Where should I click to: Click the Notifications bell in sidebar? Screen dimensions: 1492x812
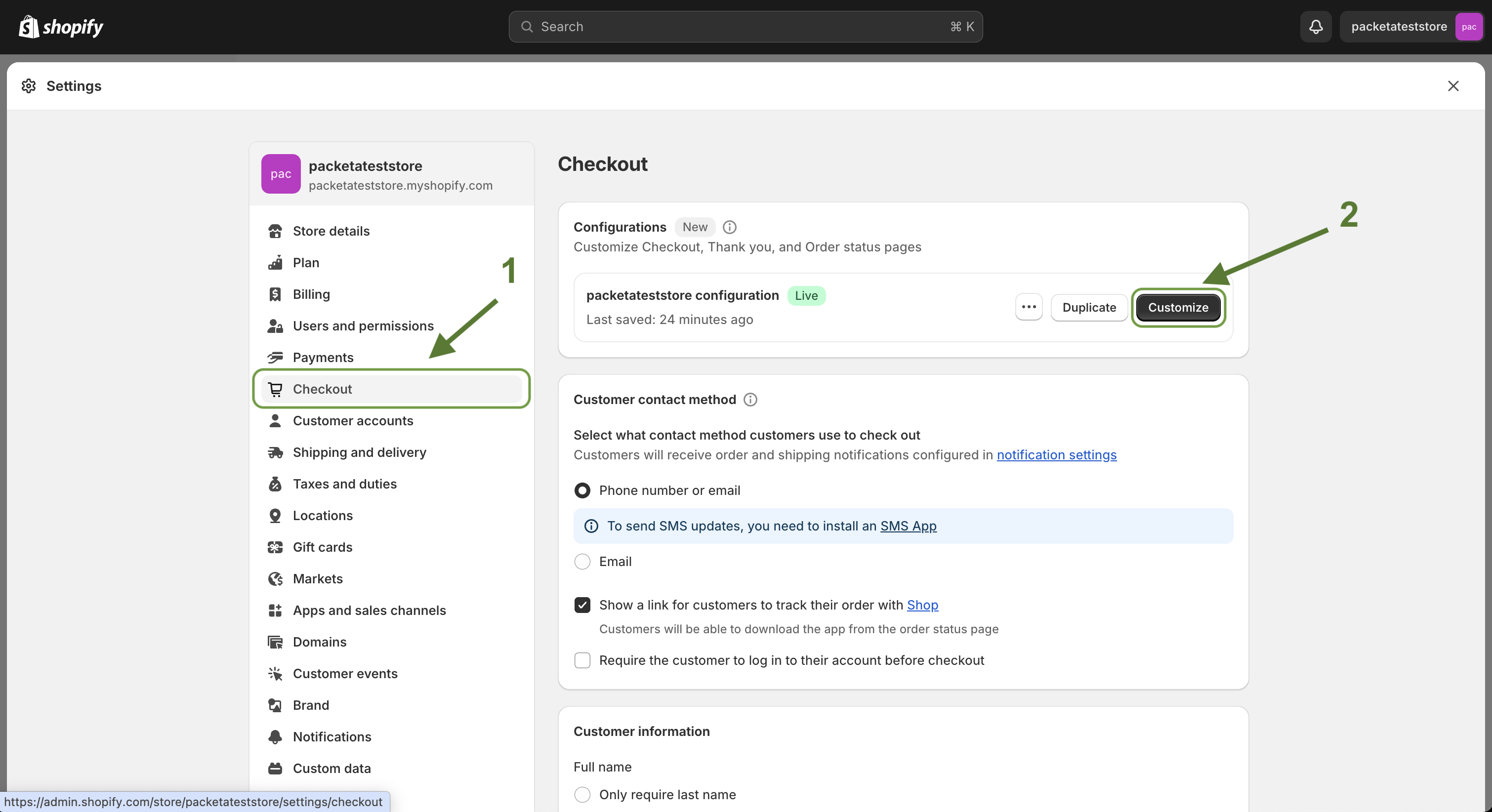tap(275, 737)
